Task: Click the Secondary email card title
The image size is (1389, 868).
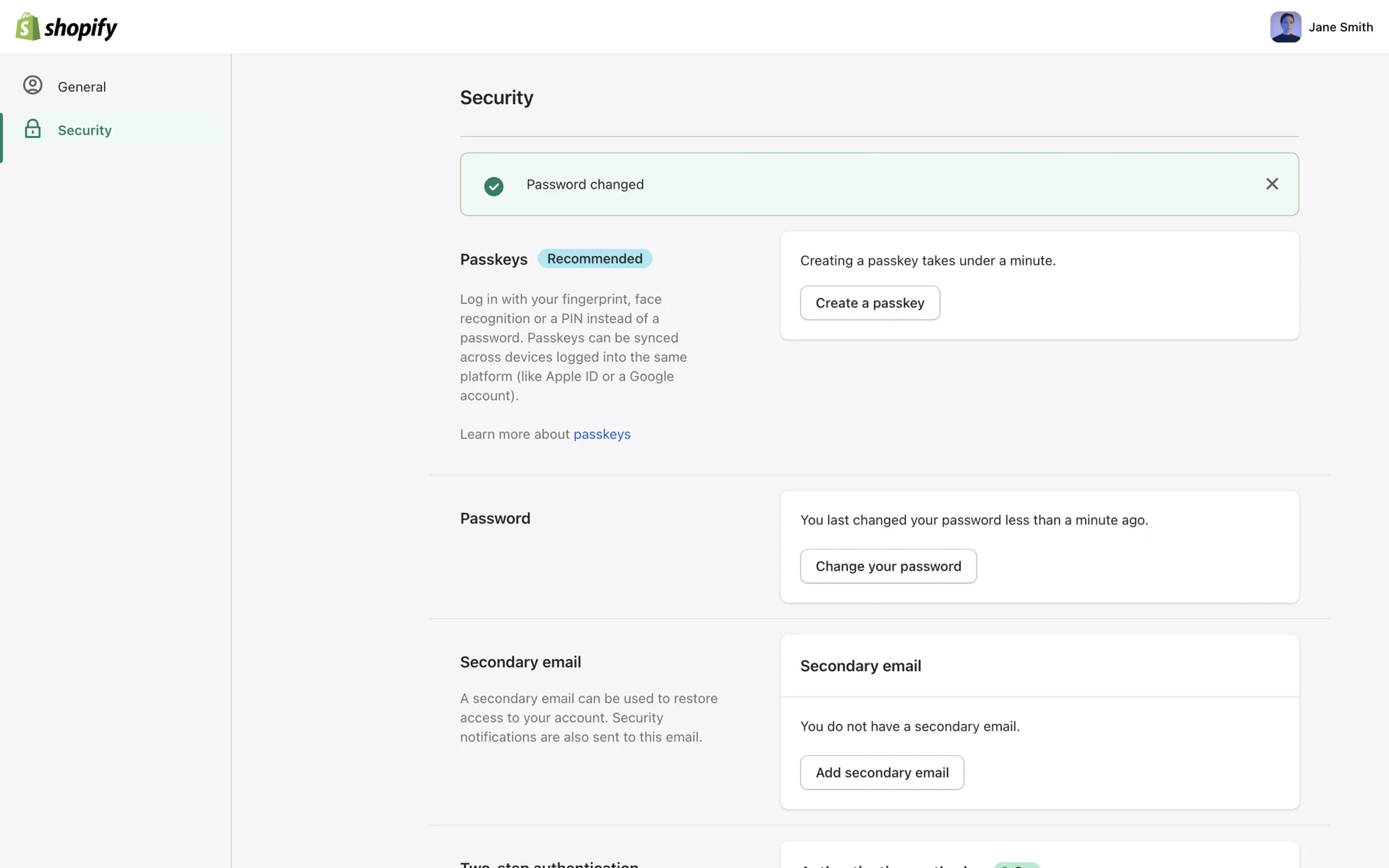Action: 860,666
